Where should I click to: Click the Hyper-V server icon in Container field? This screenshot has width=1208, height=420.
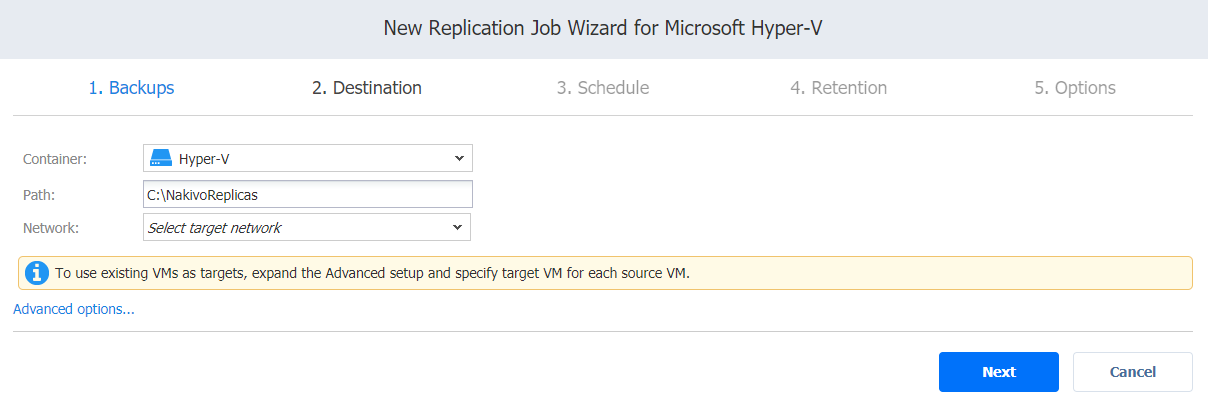coord(160,158)
